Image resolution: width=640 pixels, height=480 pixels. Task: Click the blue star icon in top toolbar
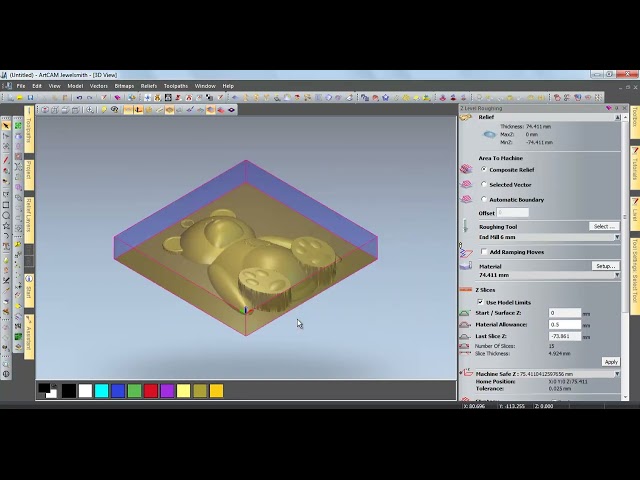point(386,98)
